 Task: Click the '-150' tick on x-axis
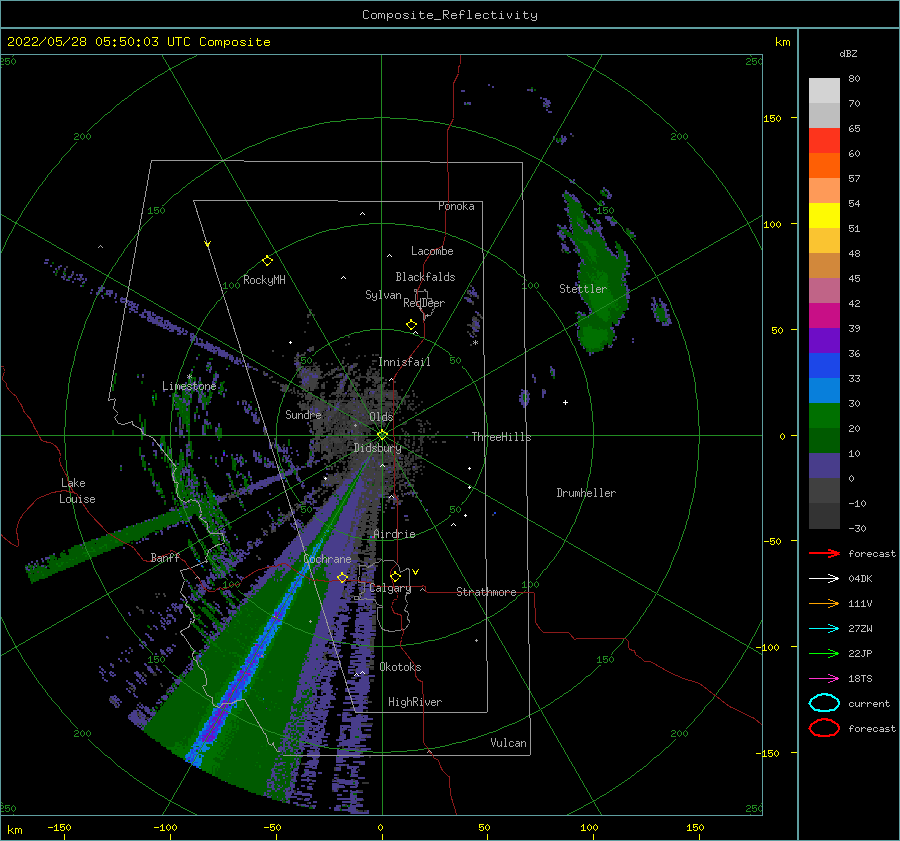pos(59,827)
